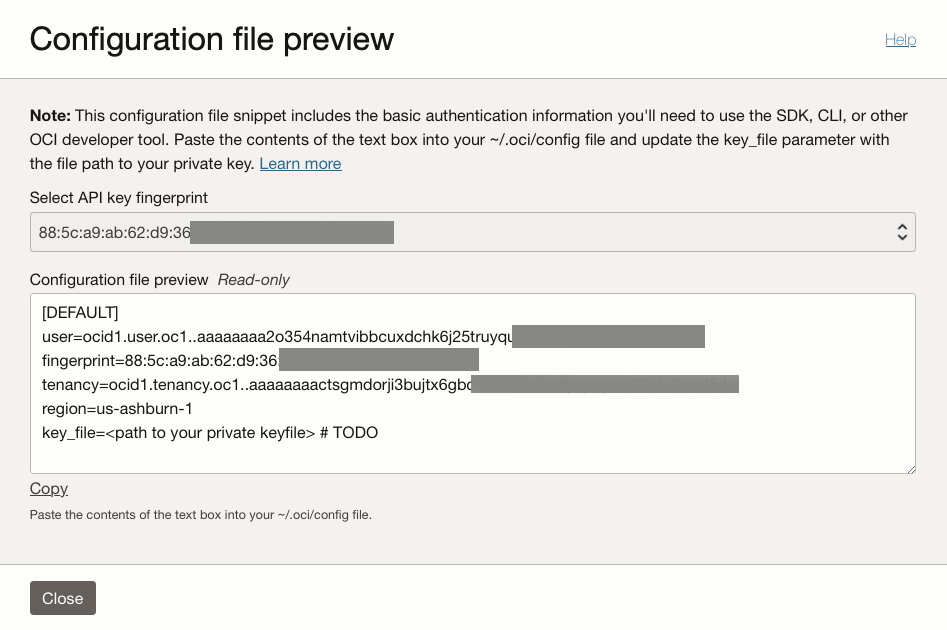Close the Configuration file preview dialog
Viewport: 947px width, 630px height.
click(x=62, y=598)
